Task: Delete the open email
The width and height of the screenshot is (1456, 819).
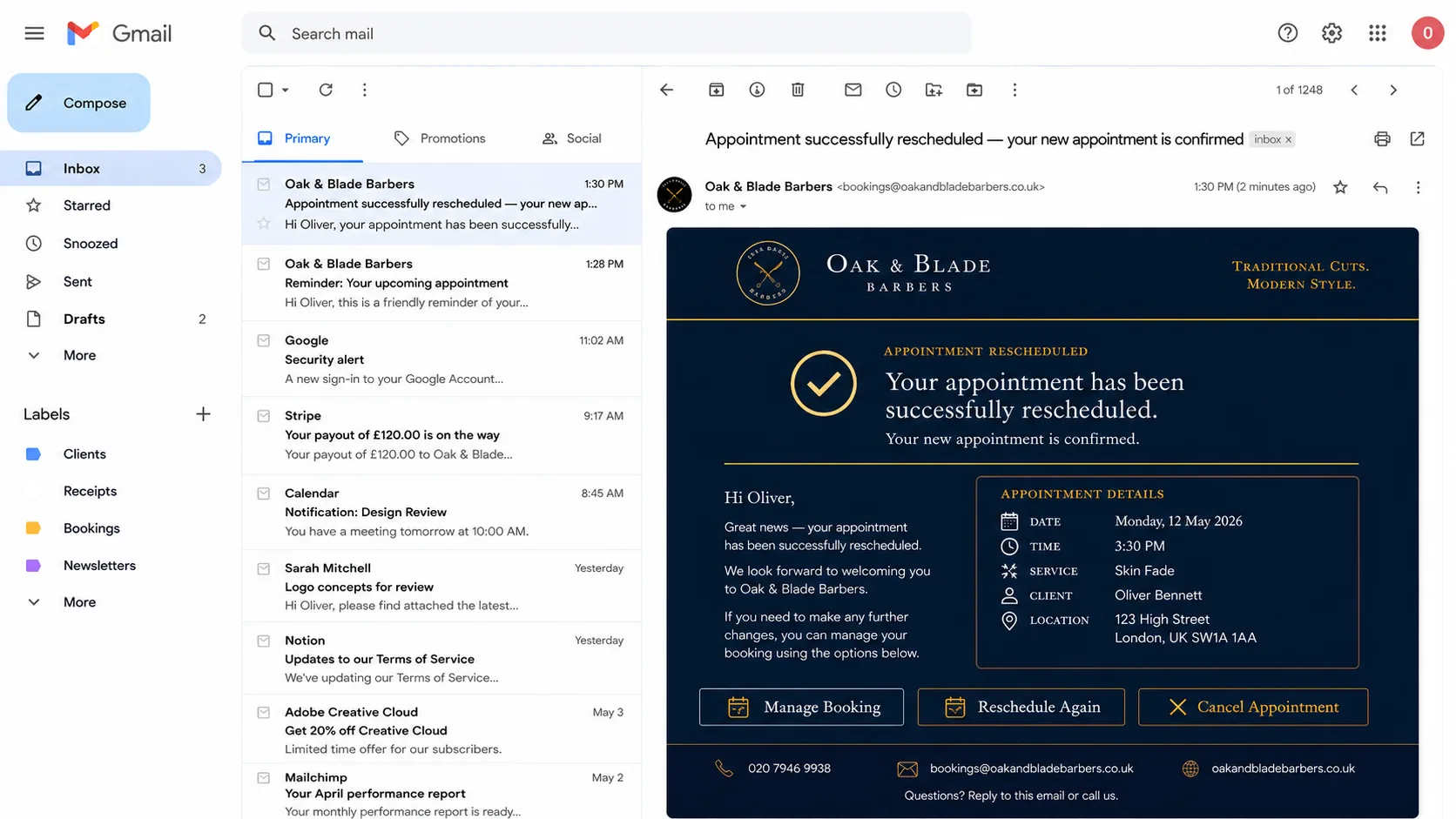Action: pyautogui.click(x=798, y=90)
